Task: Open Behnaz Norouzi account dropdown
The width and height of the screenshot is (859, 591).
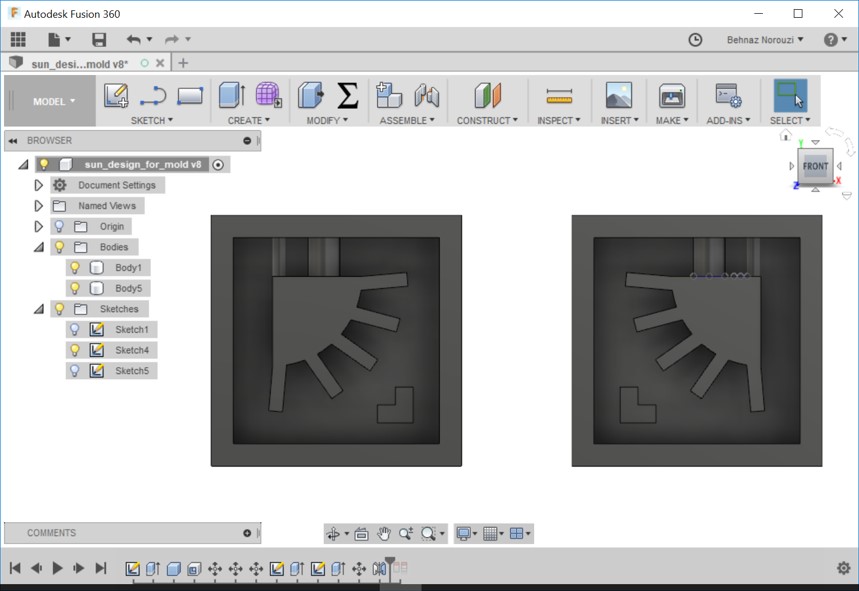Action: [x=765, y=39]
